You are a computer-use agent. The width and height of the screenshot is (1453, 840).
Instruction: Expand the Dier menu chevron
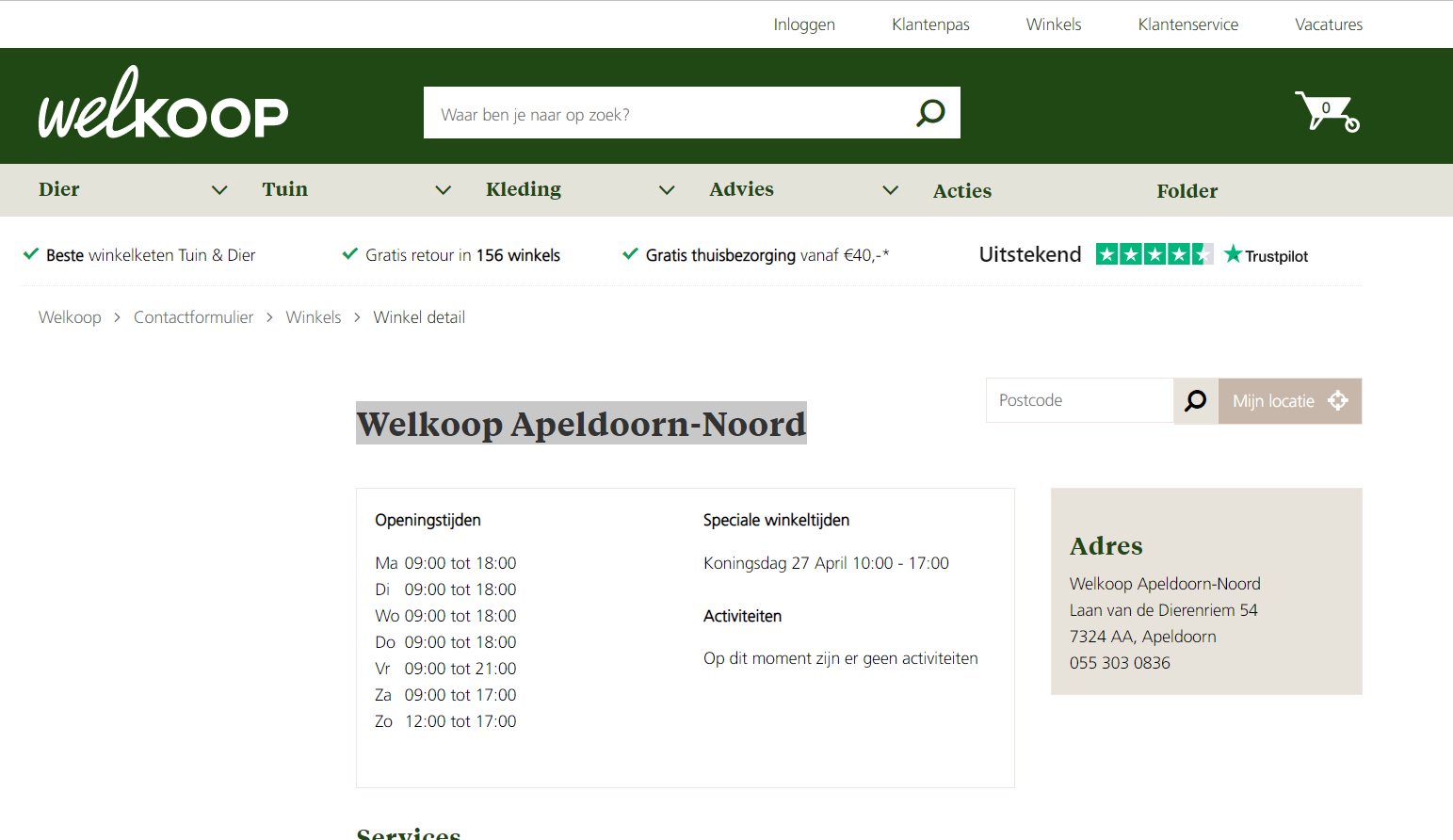(x=219, y=190)
